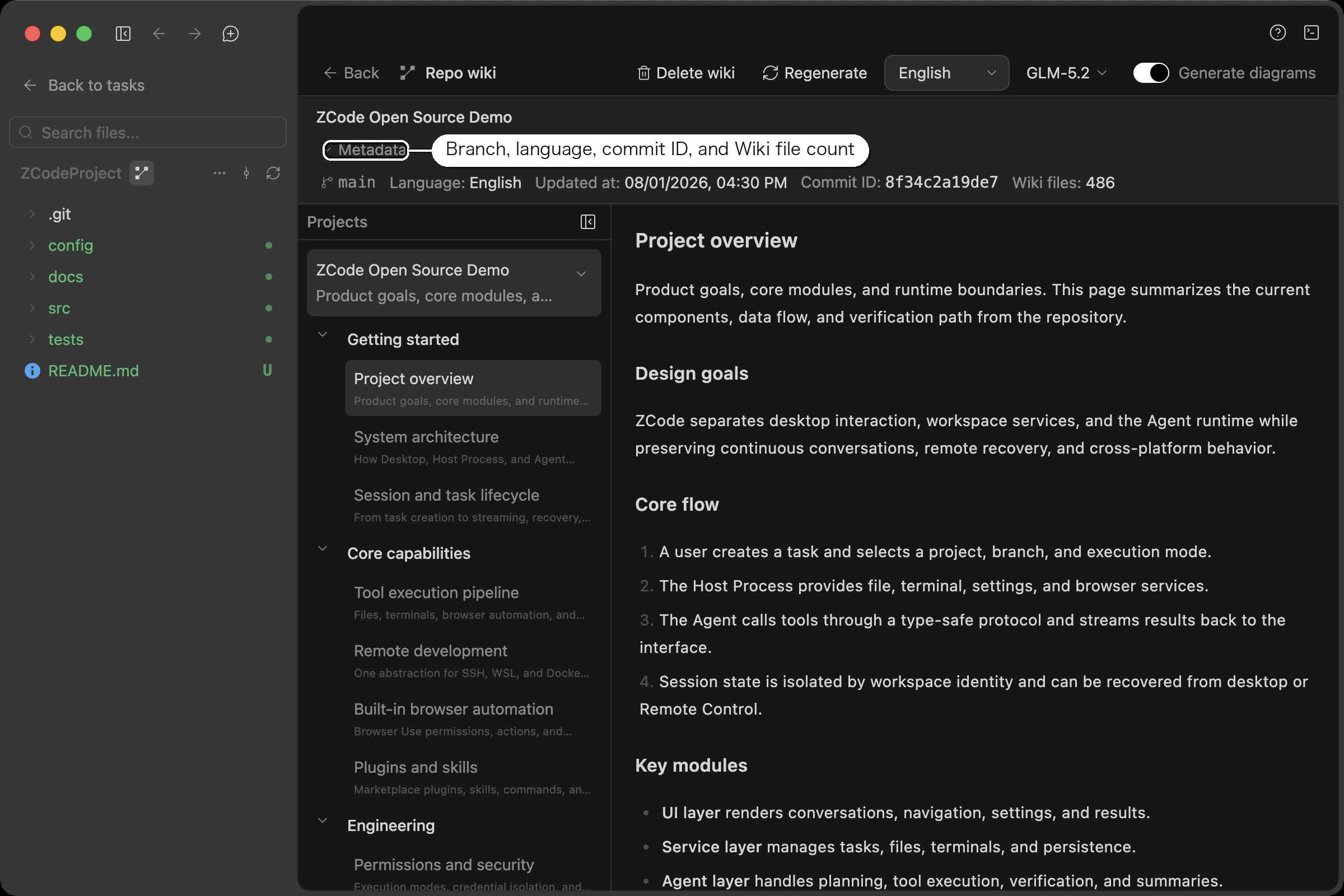Click the git commit icon in the file panel

pos(246,173)
